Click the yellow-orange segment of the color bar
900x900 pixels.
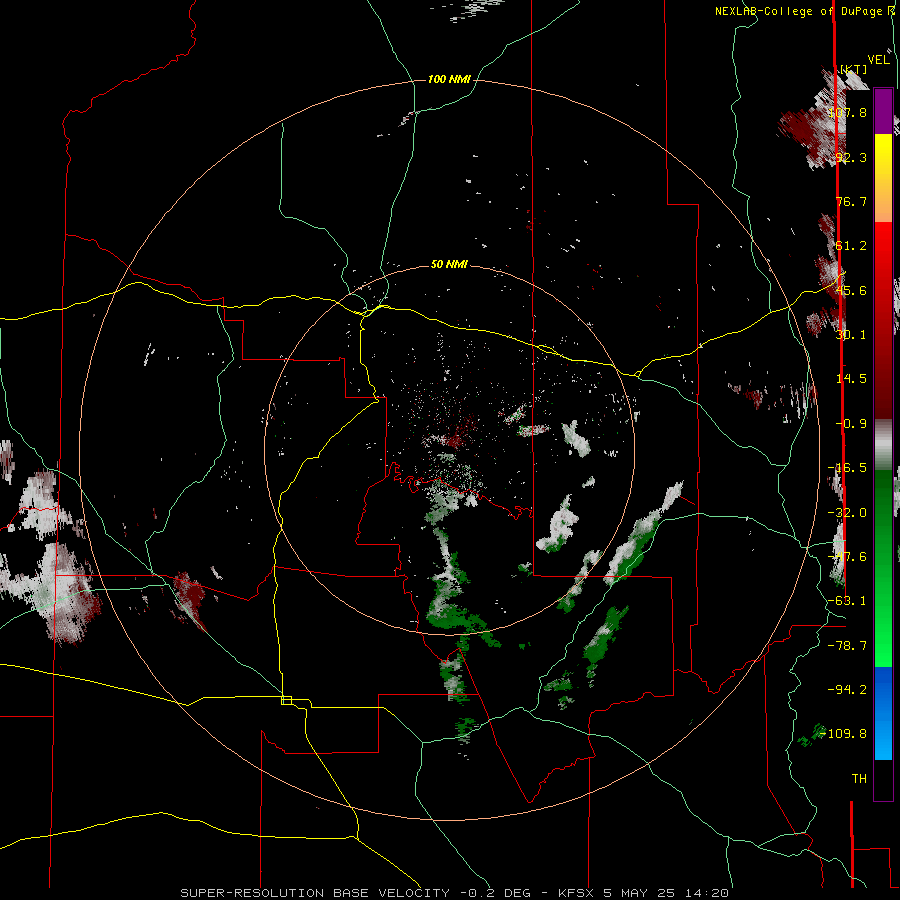(883, 178)
